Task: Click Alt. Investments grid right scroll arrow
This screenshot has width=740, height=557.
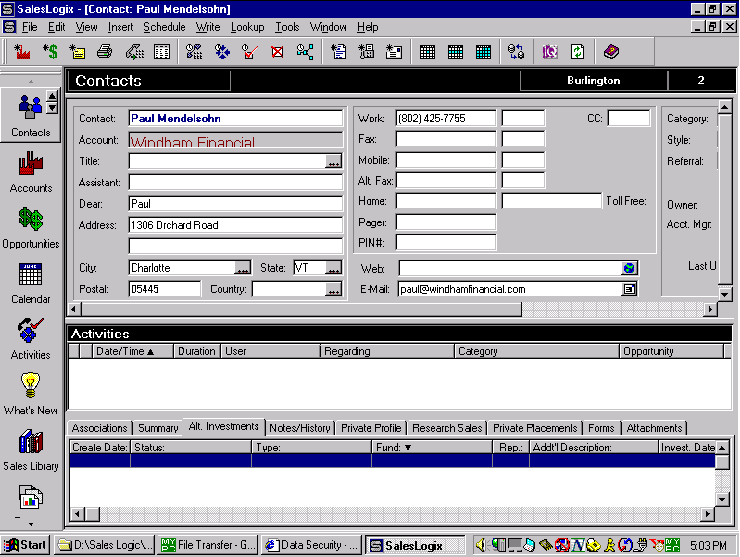Action: (x=707, y=514)
